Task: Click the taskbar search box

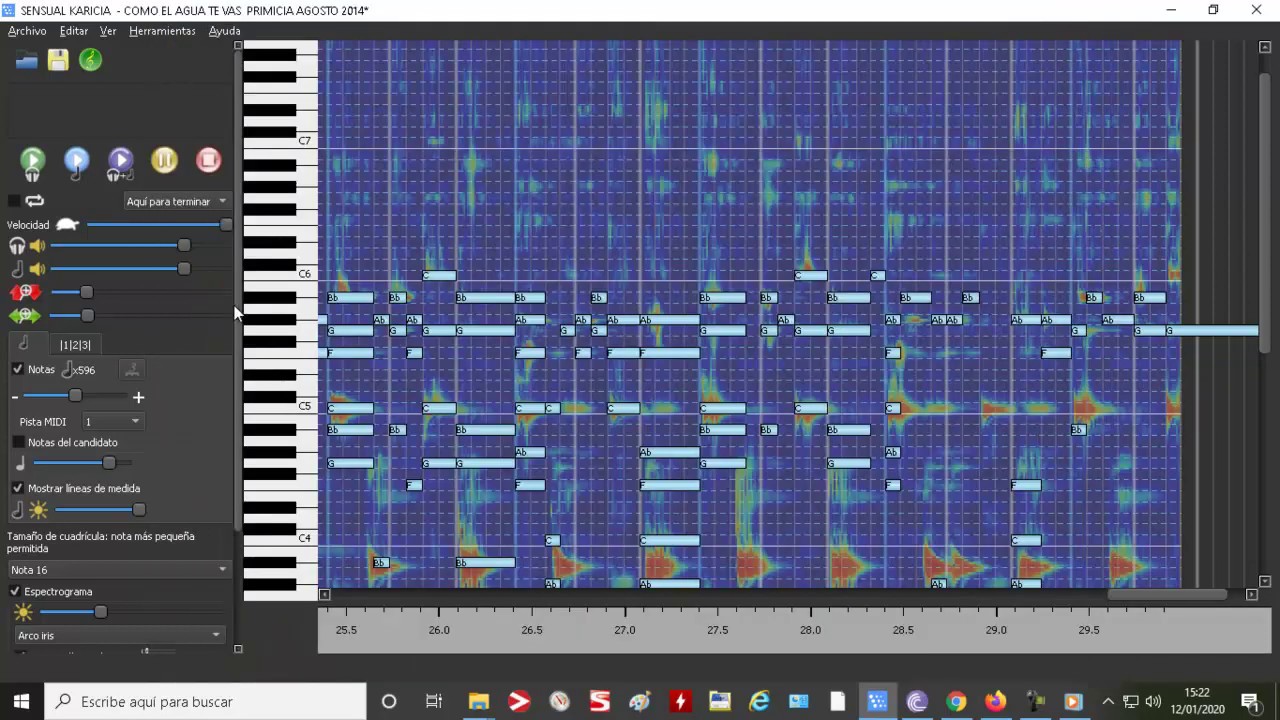Action: tap(205, 701)
